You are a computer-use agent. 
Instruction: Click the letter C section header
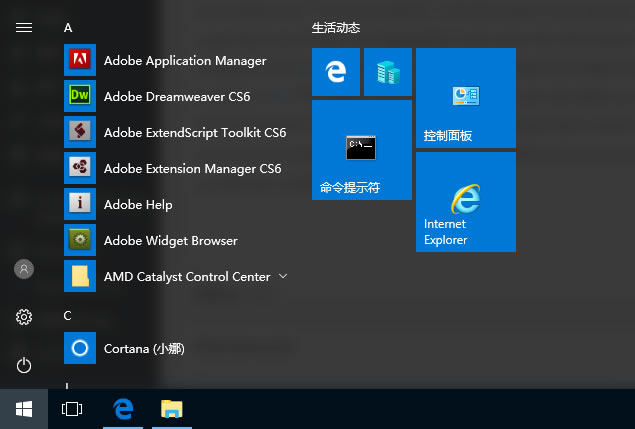[68, 316]
